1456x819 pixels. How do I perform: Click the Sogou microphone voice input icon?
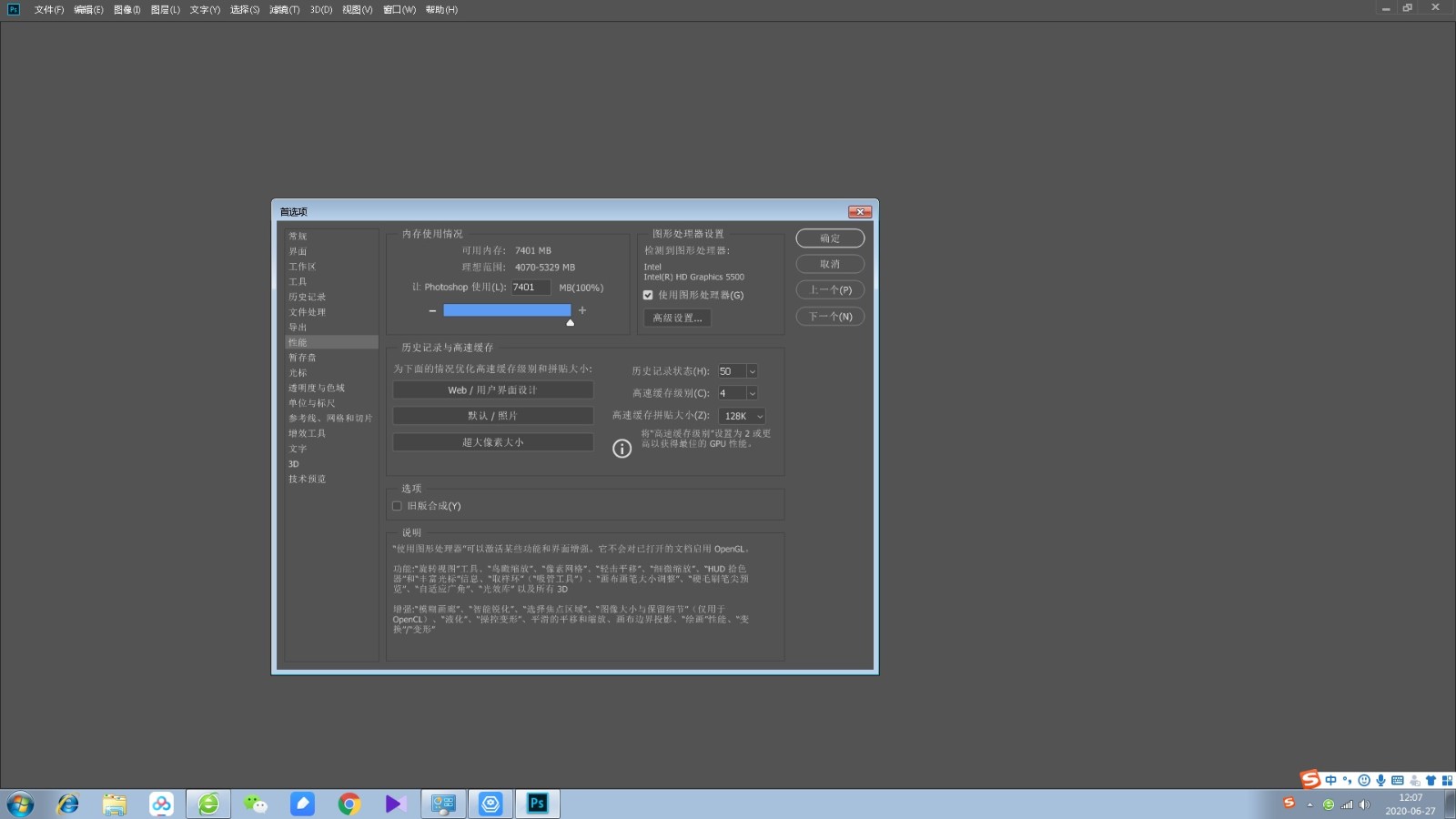coord(1380,781)
